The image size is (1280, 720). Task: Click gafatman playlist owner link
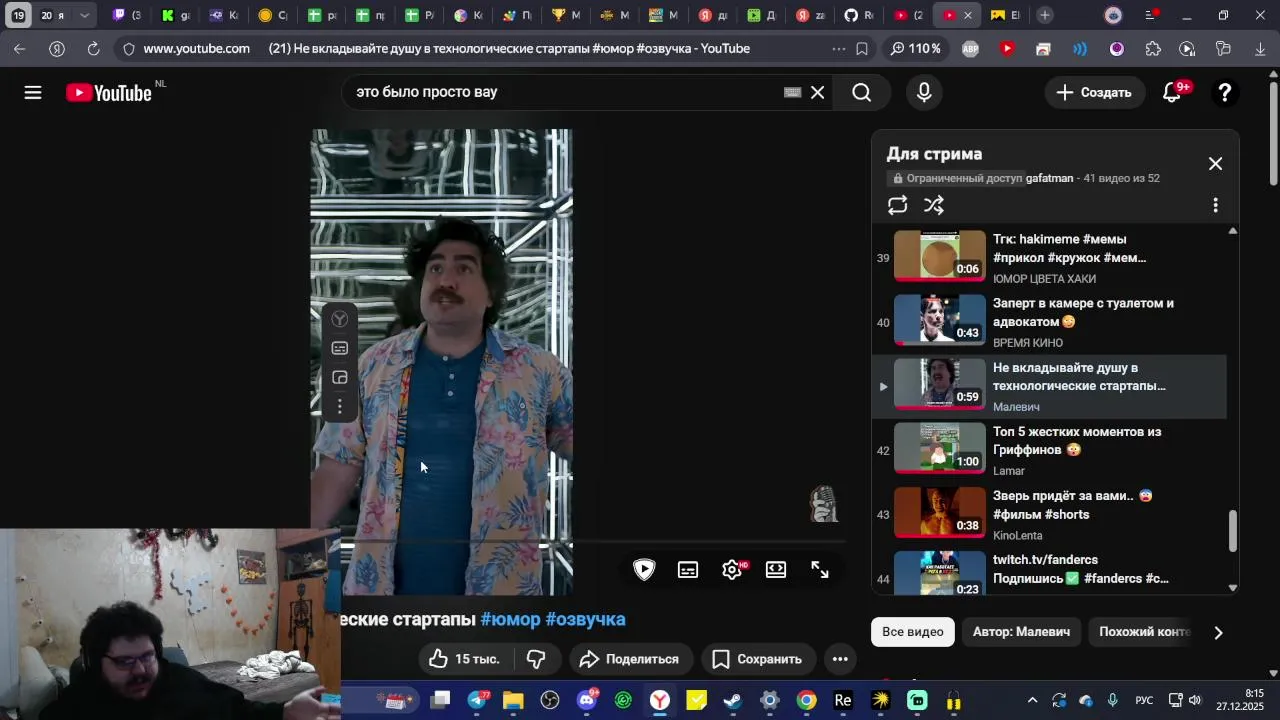[x=1049, y=178]
